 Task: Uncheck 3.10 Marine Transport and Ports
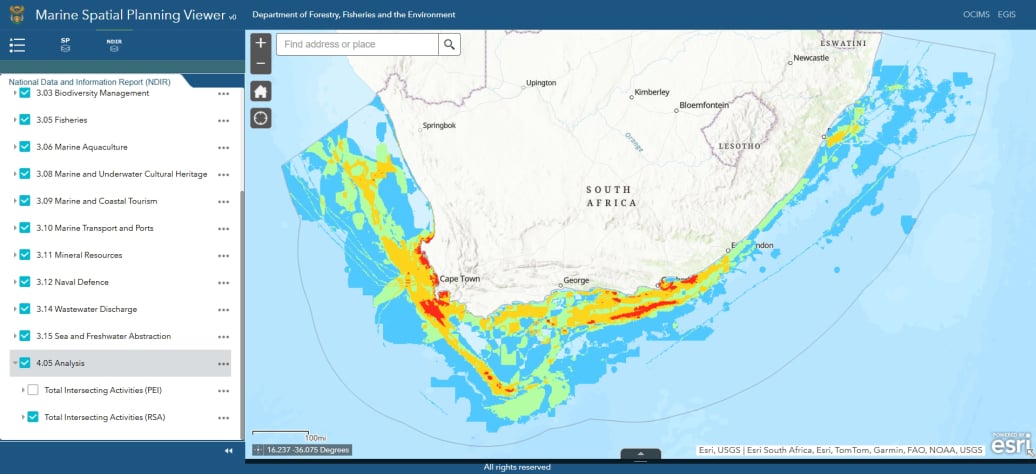pyautogui.click(x=25, y=228)
